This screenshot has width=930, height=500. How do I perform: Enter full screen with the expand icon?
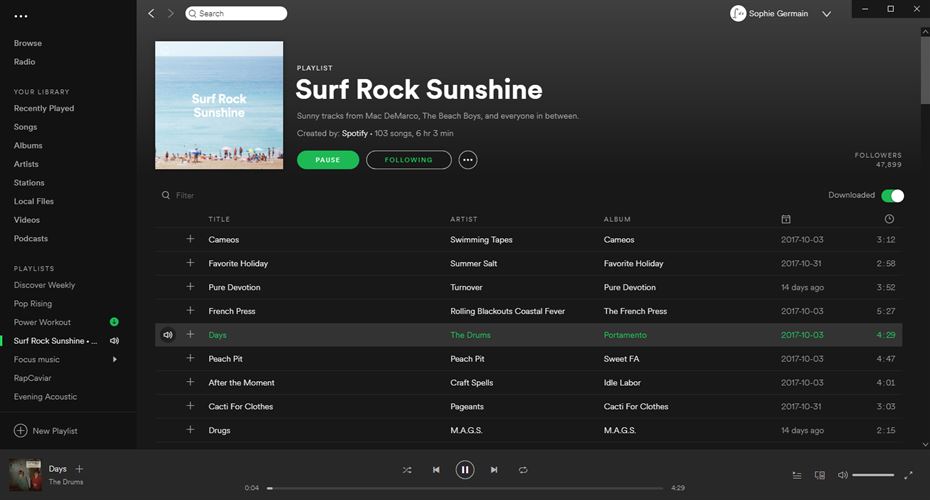pyautogui.click(x=908, y=475)
